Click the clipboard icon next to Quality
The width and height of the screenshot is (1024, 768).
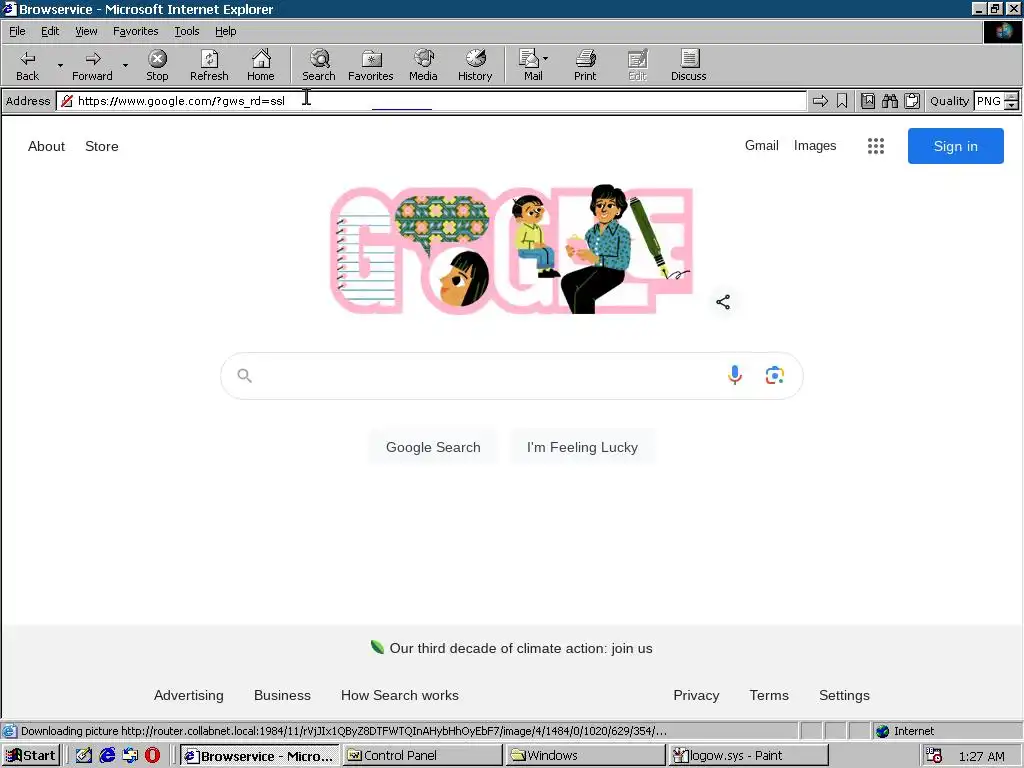[912, 101]
